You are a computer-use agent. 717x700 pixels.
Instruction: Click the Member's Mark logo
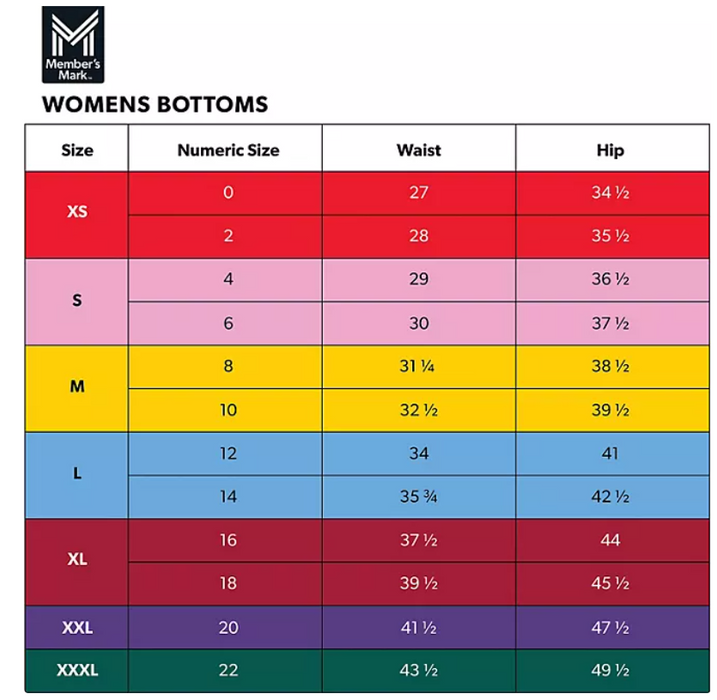[73, 45]
